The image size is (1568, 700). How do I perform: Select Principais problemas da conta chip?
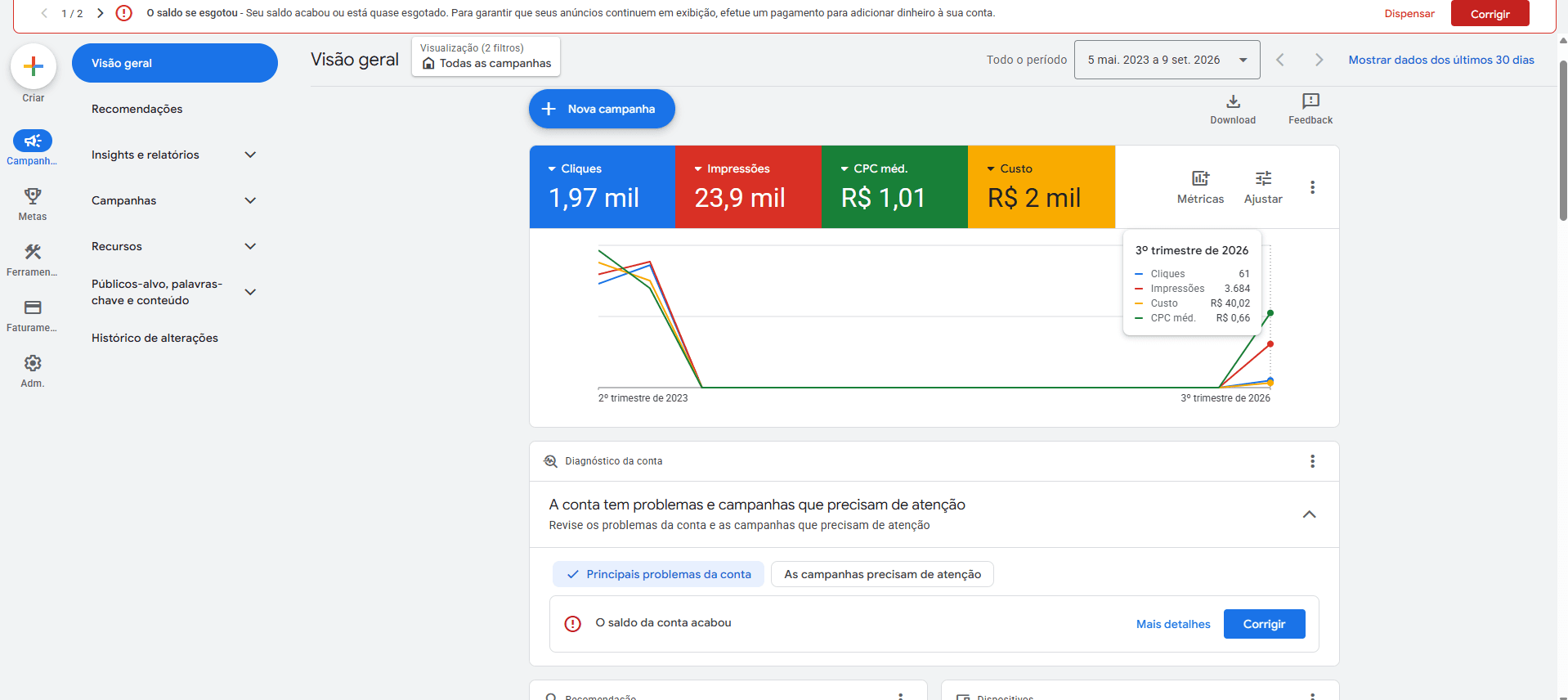[x=658, y=574]
